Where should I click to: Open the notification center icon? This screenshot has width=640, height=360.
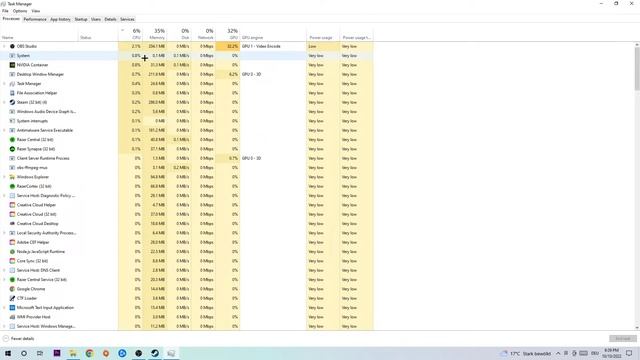point(629,353)
